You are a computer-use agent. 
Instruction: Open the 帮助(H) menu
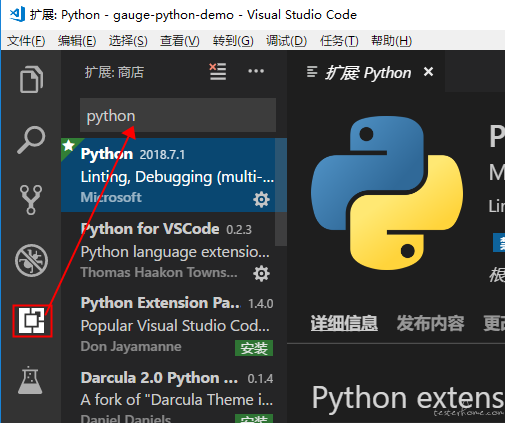392,41
